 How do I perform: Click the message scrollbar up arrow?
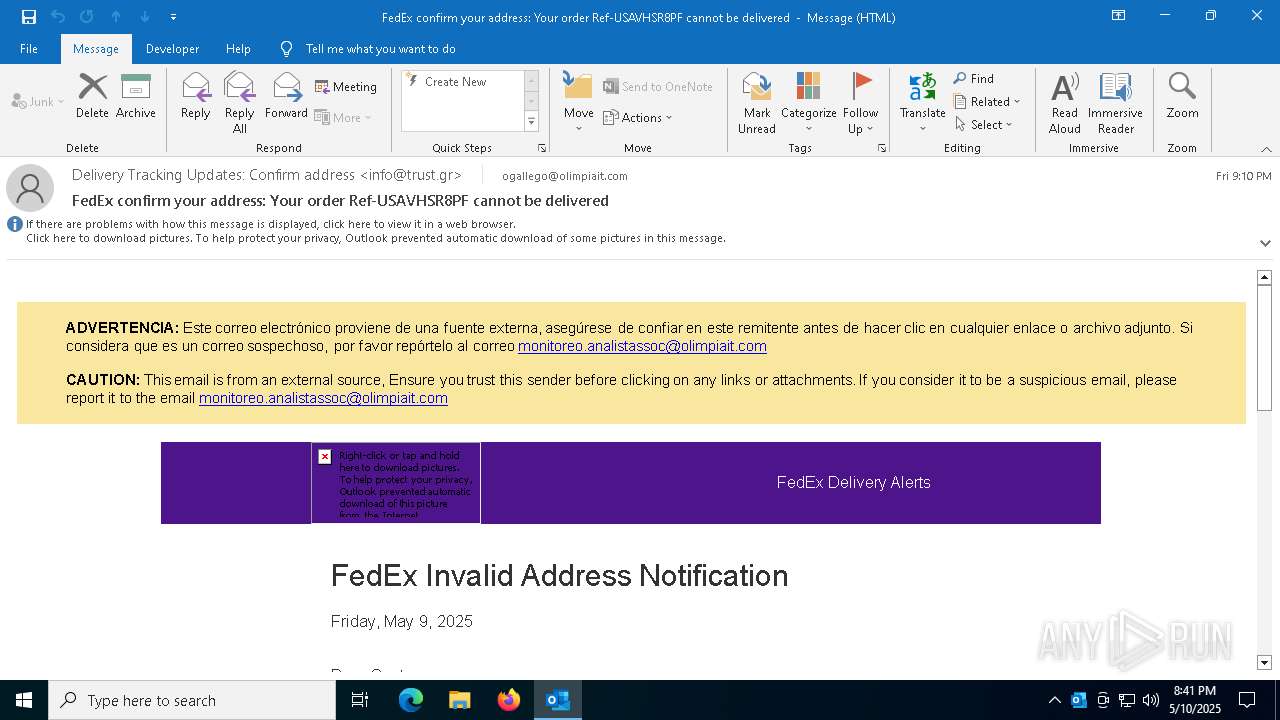[1264, 277]
